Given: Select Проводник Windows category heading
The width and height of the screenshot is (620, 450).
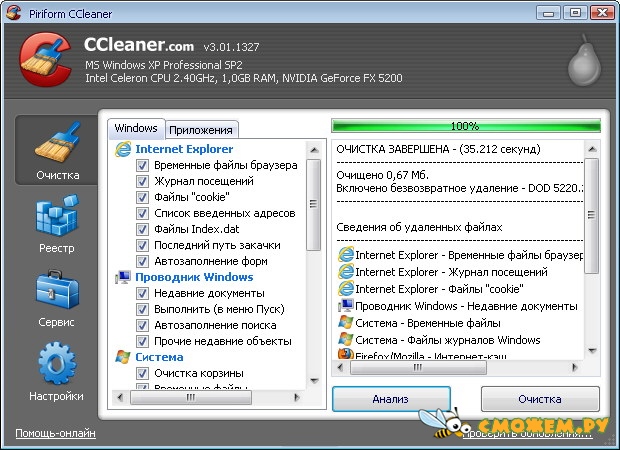Looking at the screenshot, I should [194, 277].
